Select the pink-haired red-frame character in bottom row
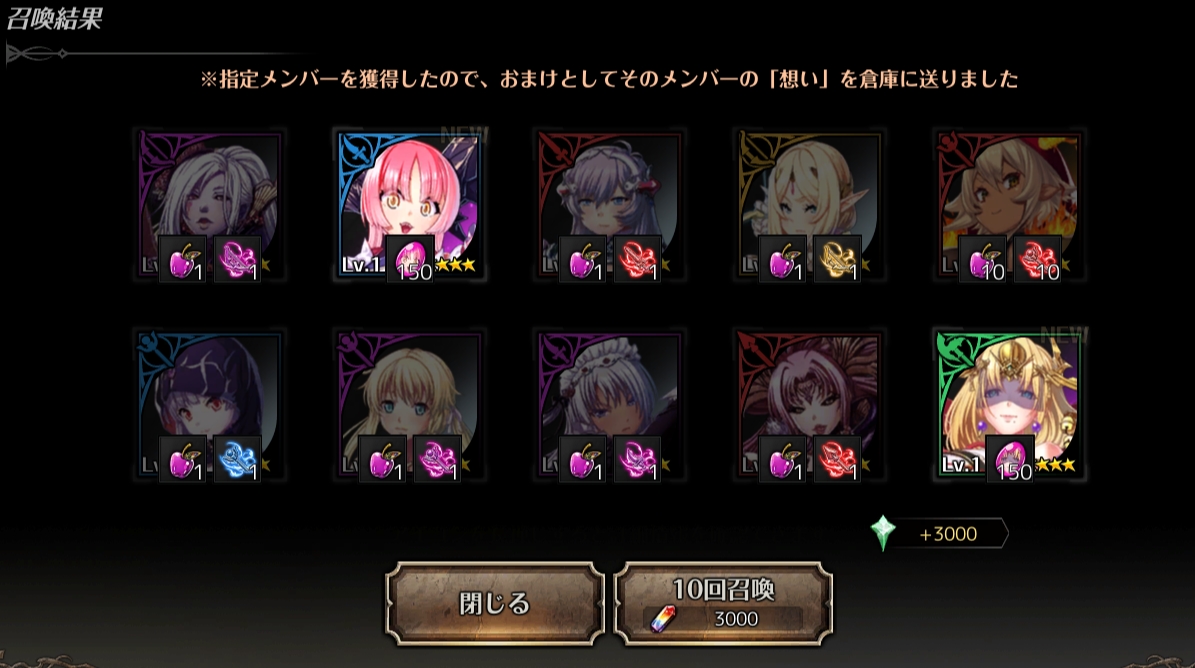This screenshot has height=668, width=1195. [x=809, y=405]
